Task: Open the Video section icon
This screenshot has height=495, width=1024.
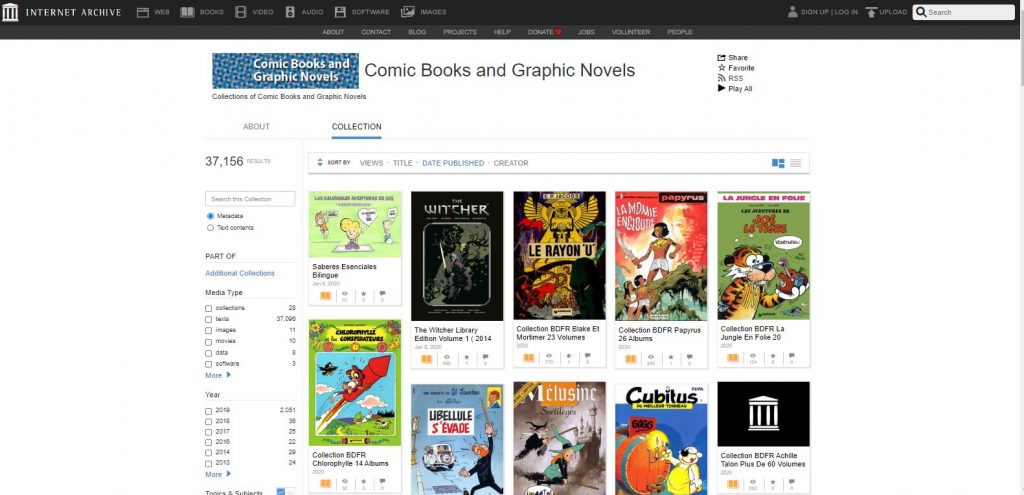Action: [241, 12]
